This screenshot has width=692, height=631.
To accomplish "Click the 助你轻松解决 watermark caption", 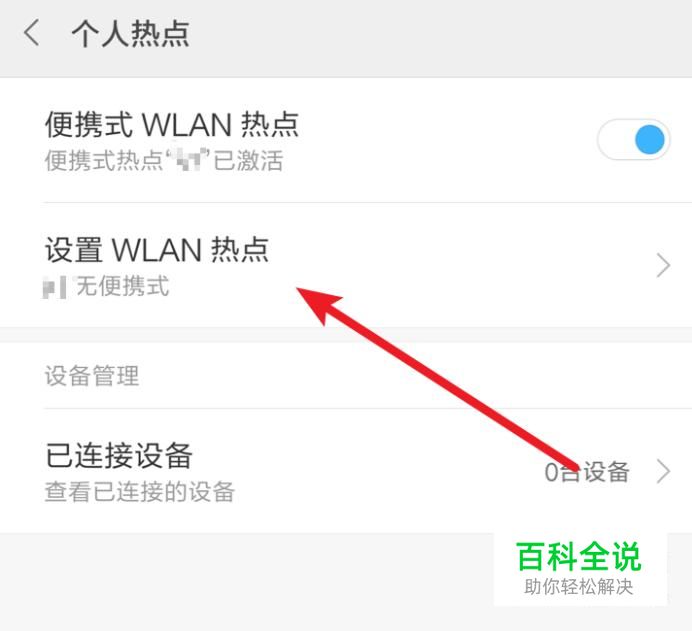I will pos(579,587).
